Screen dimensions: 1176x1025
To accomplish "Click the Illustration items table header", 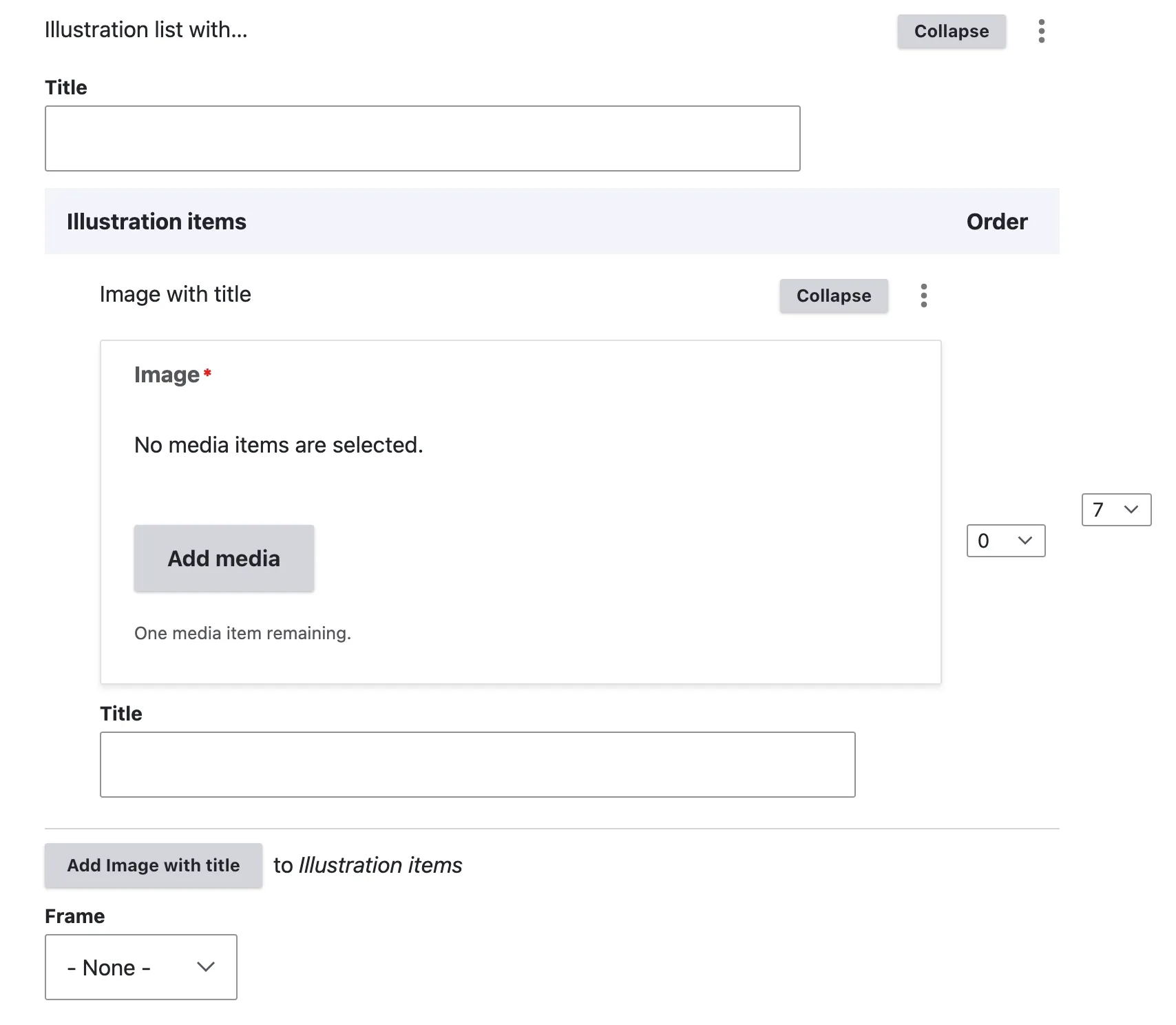I will pos(156,222).
